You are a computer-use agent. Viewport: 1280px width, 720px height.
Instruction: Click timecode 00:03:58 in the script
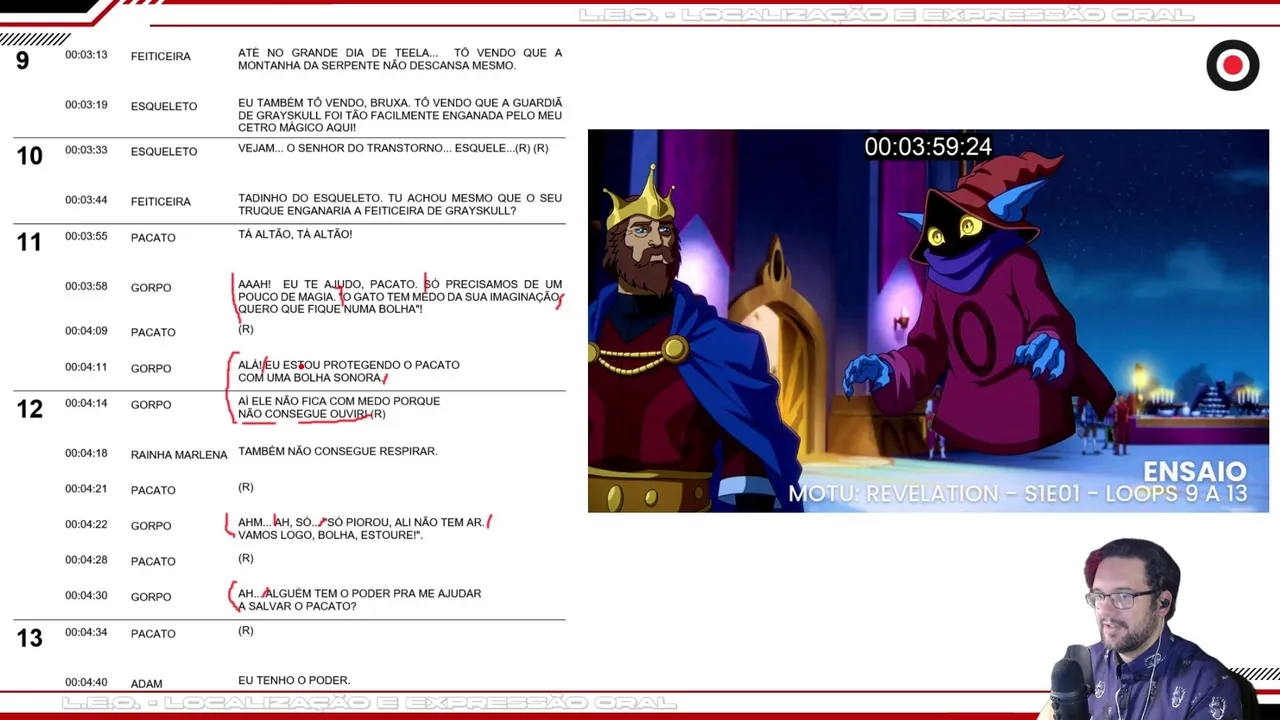(x=86, y=286)
